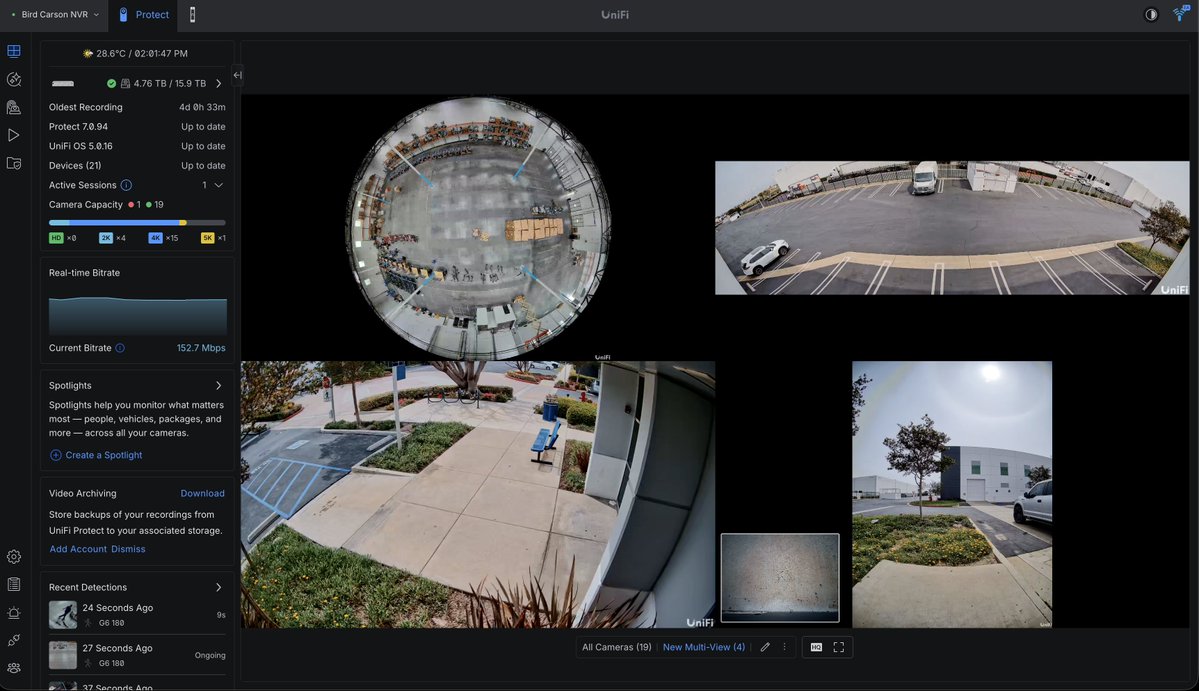The image size is (1199, 691).
Task: Click the 2K resolution badge
Action: [106, 238]
